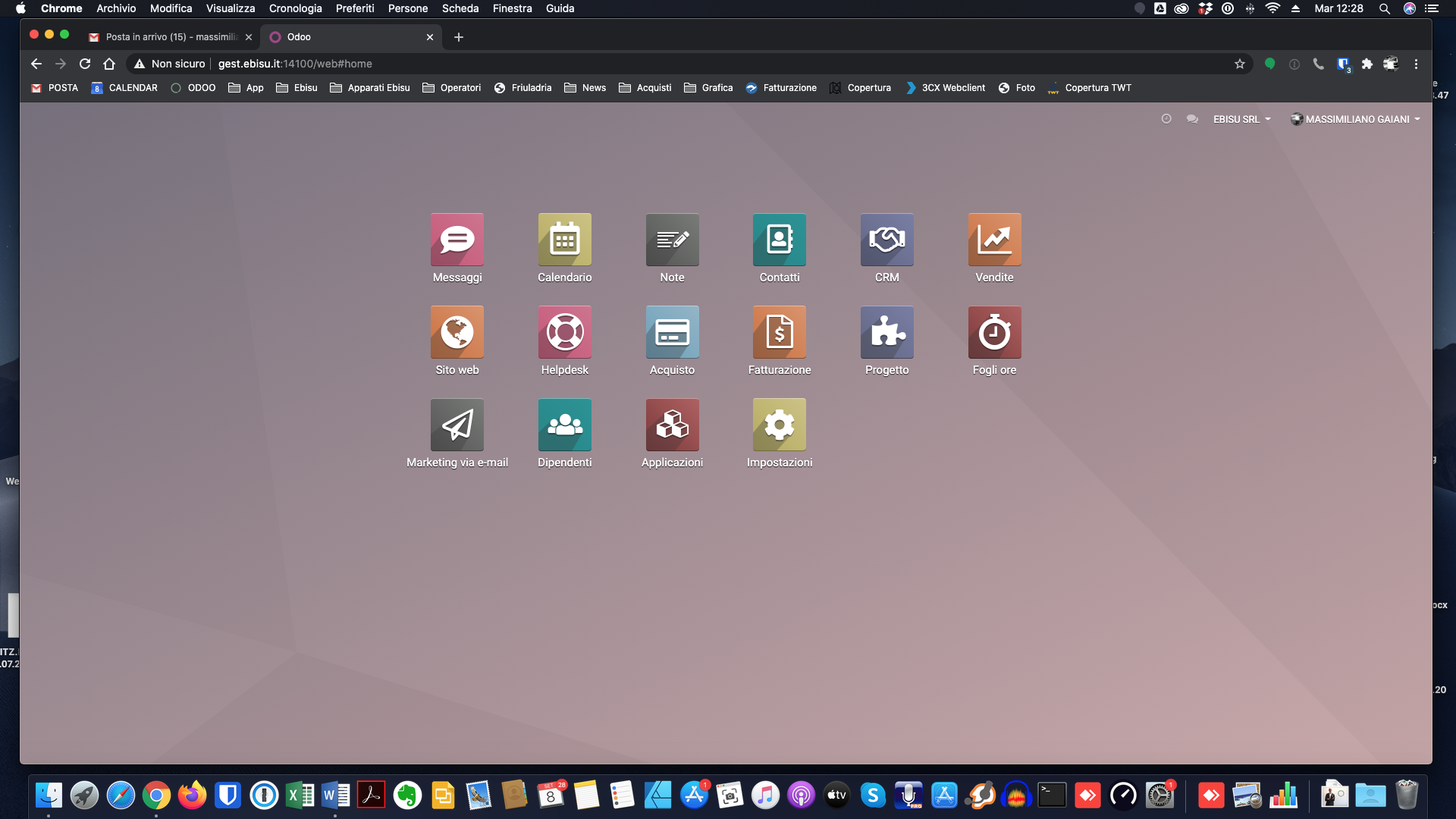Screen dimensions: 1456x819
Task: Expand the MASSIMILIANO GAIANI user menu
Action: click(1356, 119)
